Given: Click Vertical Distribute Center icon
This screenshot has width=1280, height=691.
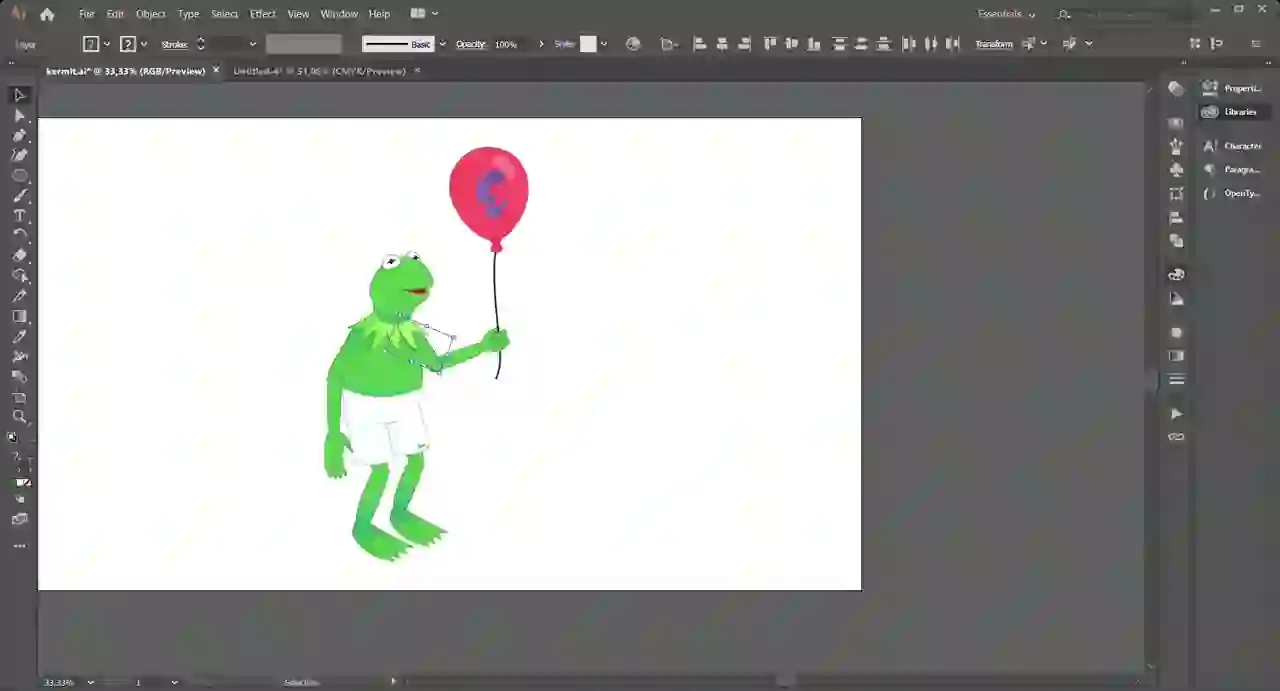Looking at the screenshot, I should (862, 44).
